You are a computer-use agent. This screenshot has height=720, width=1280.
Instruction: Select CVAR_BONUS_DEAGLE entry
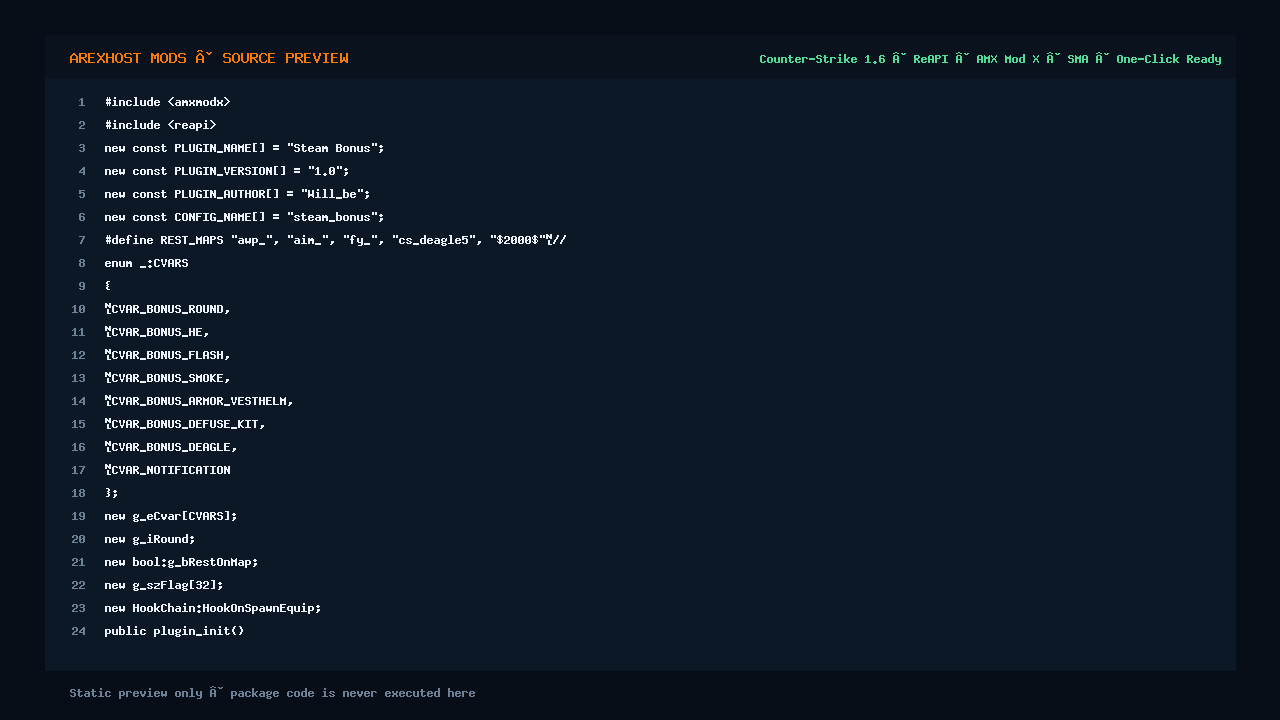click(171, 447)
